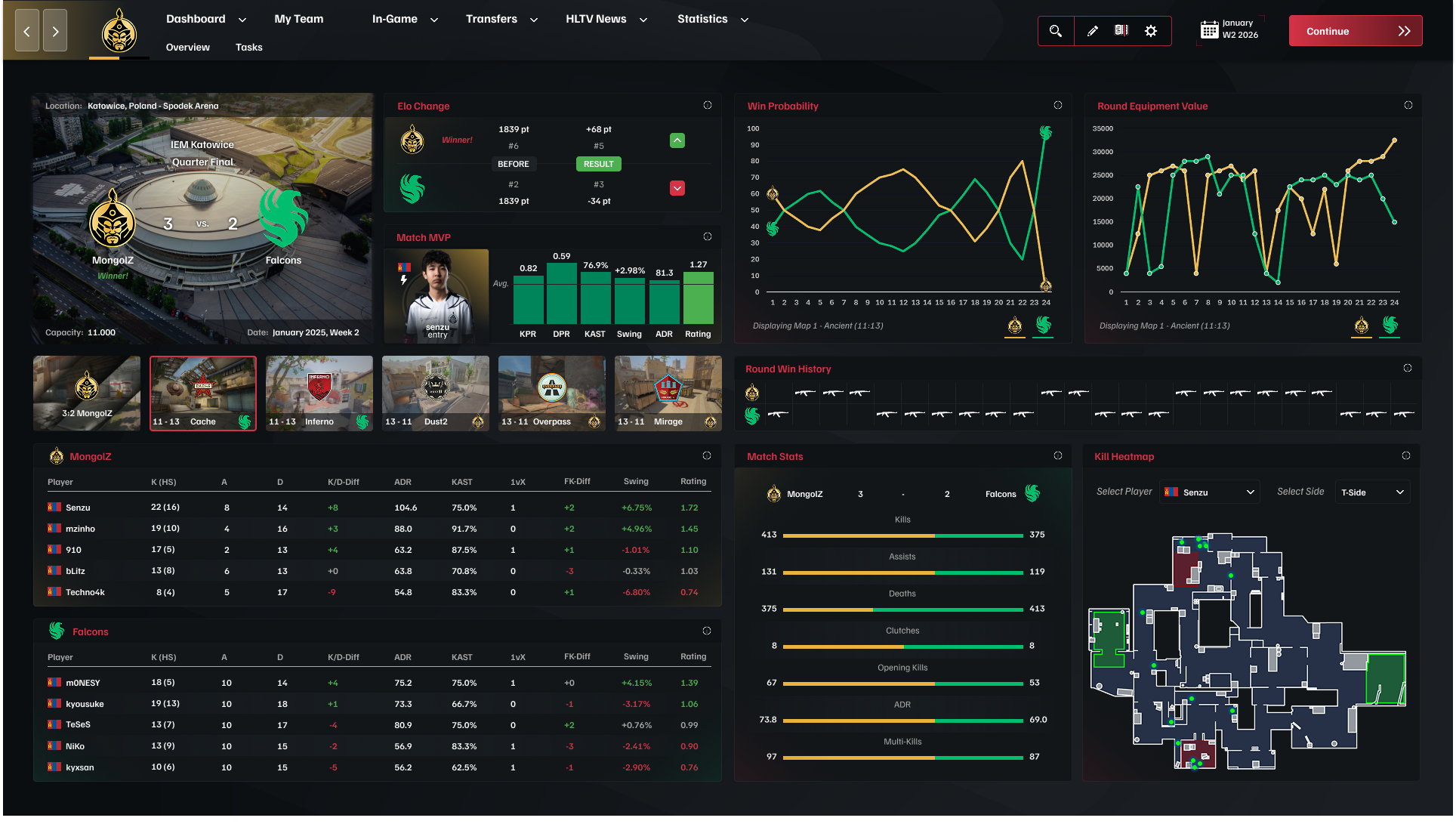Open the Select Player dropdown showing Senzu
This screenshot has width=1456, height=824.
click(1209, 492)
